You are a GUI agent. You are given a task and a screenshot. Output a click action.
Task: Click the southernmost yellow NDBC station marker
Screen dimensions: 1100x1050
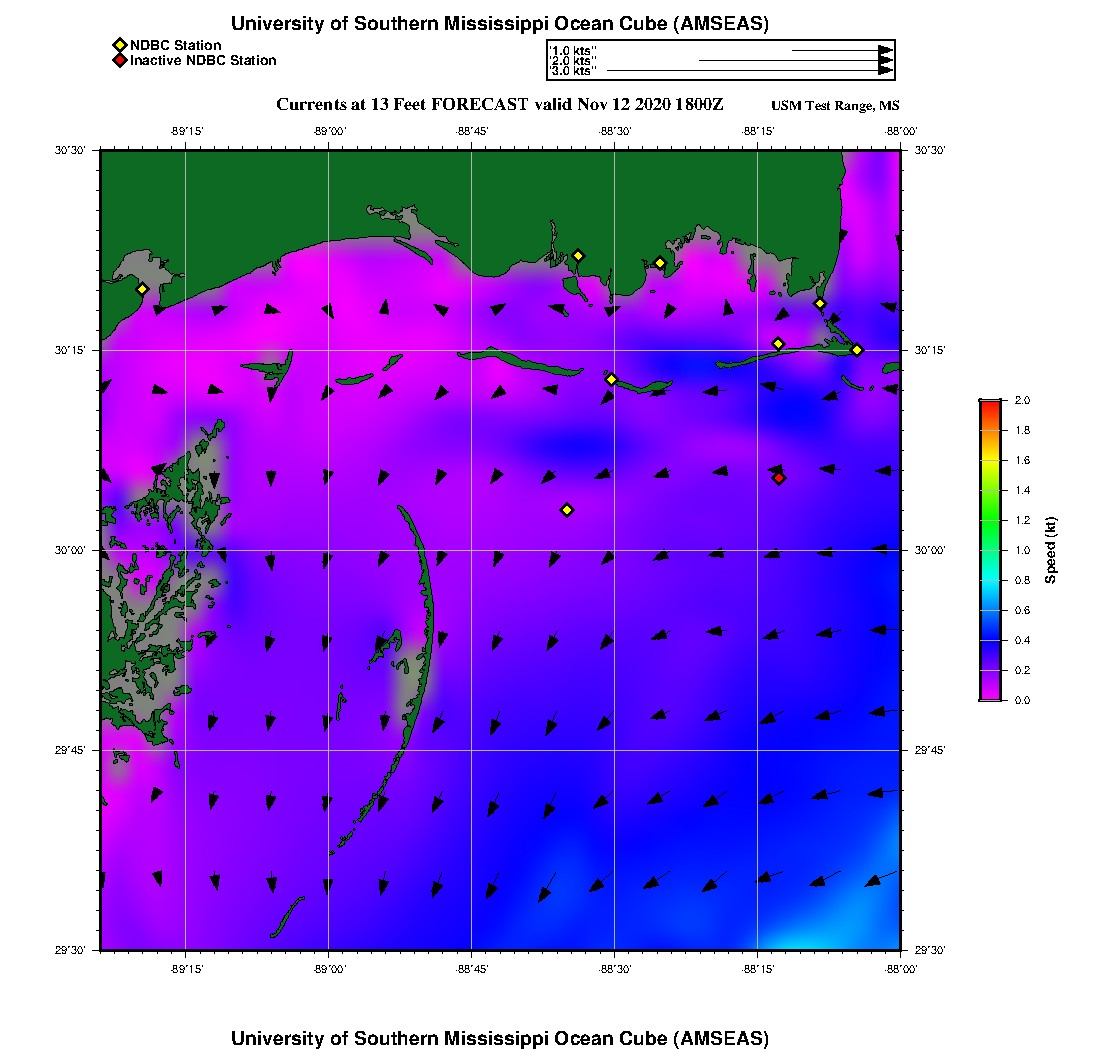pyautogui.click(x=567, y=510)
